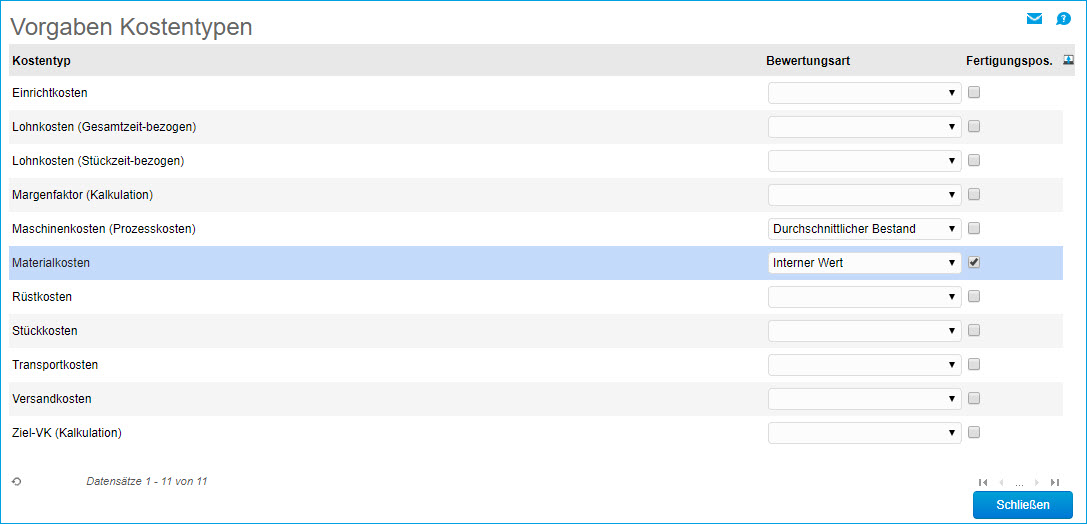Click the refresh icon beside Datensätze
1087x524 pixels.
(17, 482)
